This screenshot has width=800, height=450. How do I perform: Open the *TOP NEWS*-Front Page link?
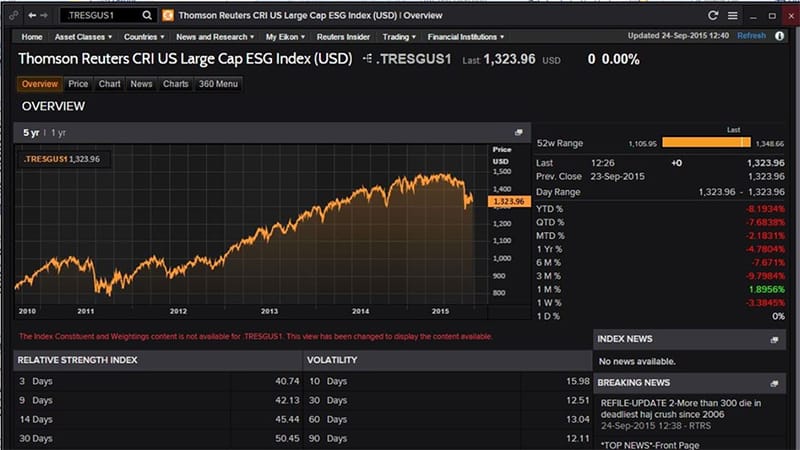click(x=649, y=445)
